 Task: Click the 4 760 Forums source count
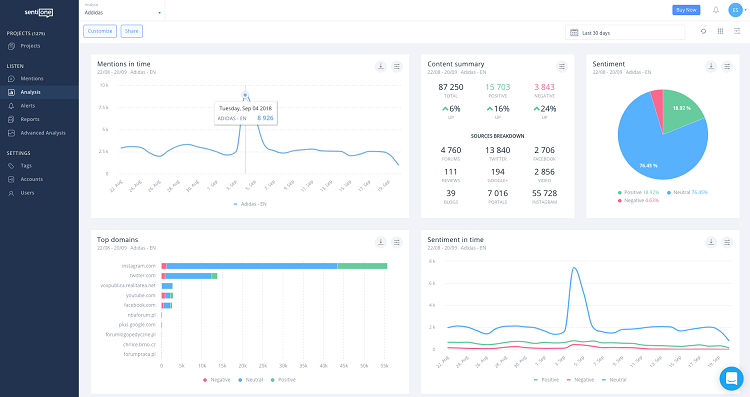click(x=451, y=150)
